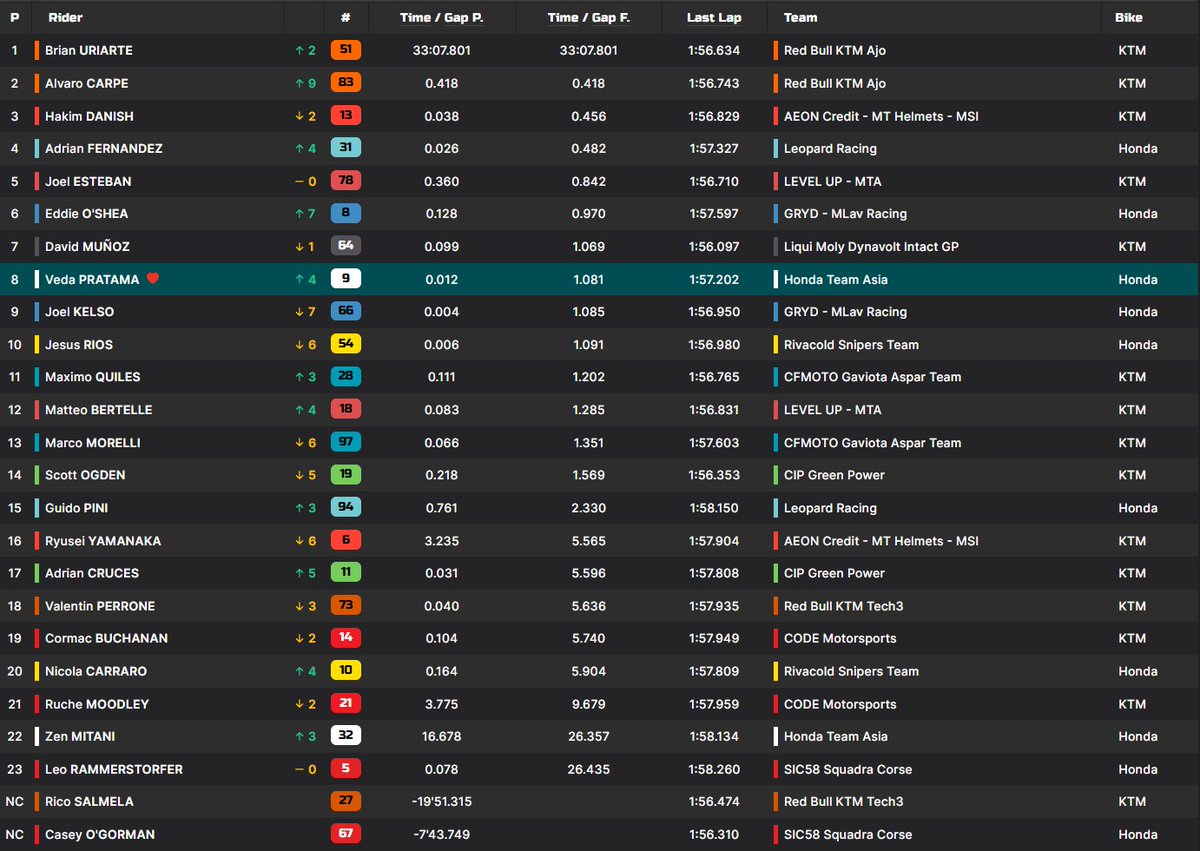This screenshot has height=851, width=1200.
Task: Click the red number 67 badge
Action: point(345,834)
